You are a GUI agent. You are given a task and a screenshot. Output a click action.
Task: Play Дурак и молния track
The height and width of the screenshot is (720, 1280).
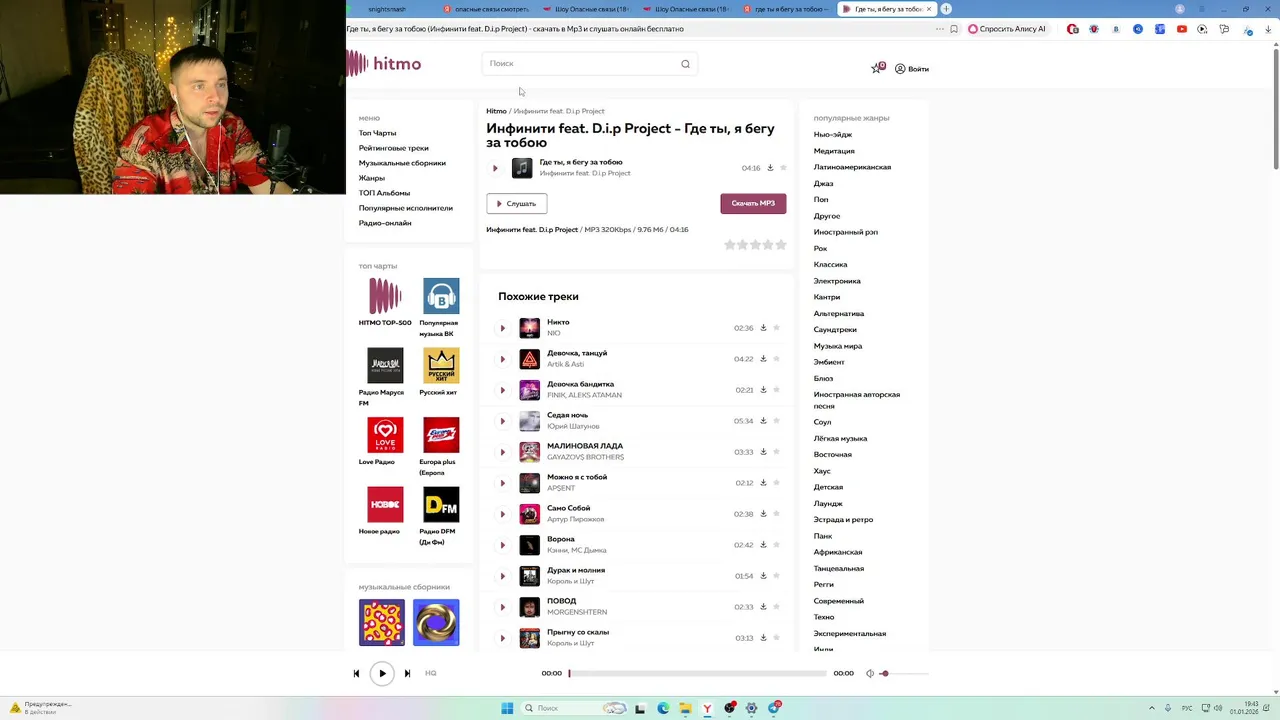coord(503,576)
